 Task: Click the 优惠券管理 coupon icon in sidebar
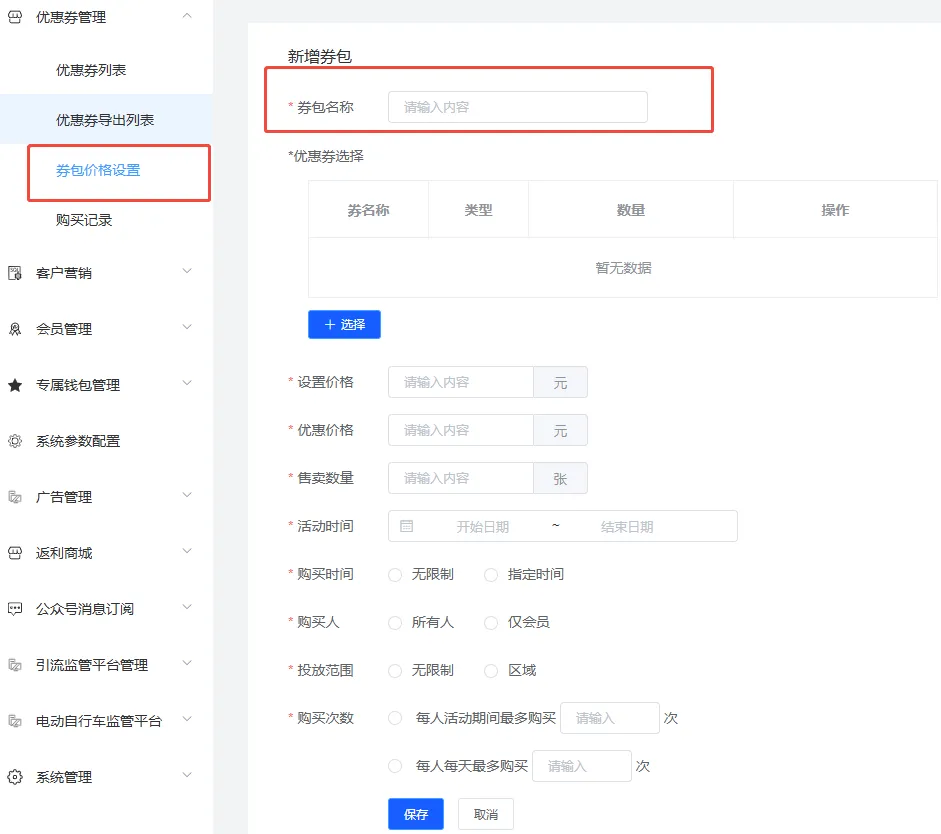16,16
